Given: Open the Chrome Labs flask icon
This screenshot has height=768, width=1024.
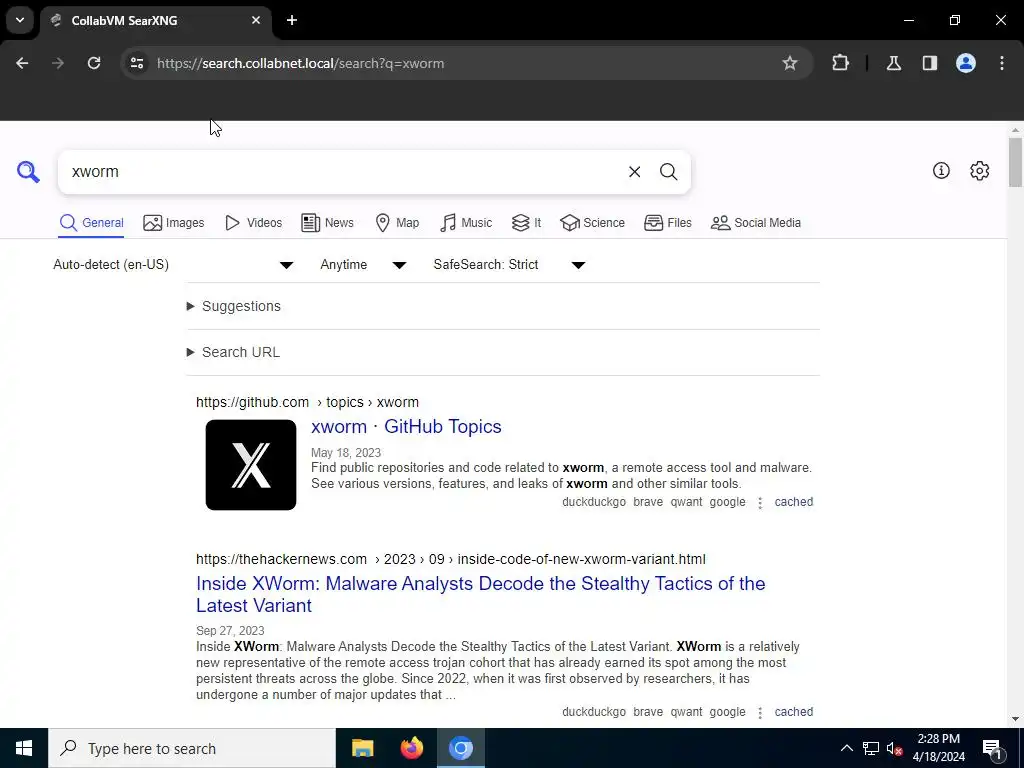Looking at the screenshot, I should pyautogui.click(x=893, y=63).
